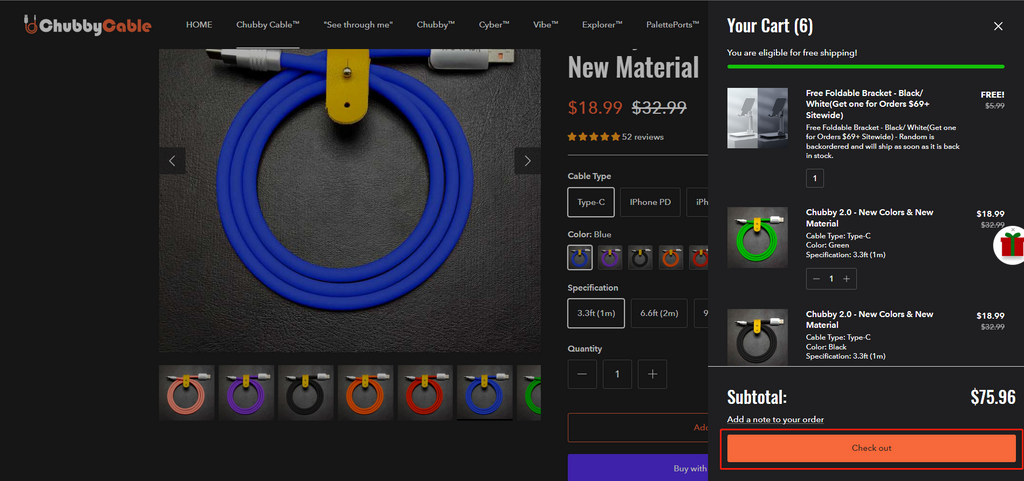Open the gift box rewards icon
Screen dimensions: 1024x481
1010,245
